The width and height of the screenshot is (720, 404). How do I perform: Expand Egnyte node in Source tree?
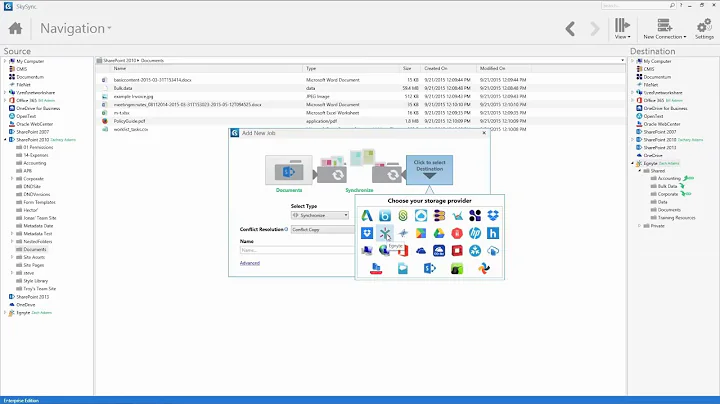(5, 313)
